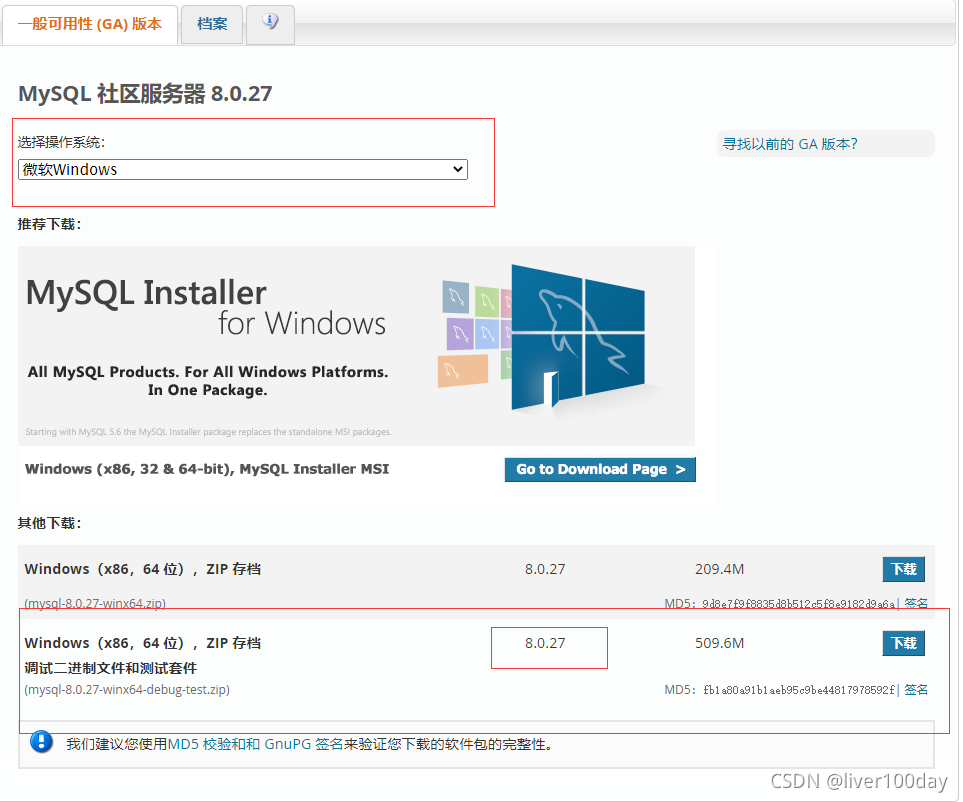Click the 509.6M file size value
The height and width of the screenshot is (802, 963).
pos(719,643)
